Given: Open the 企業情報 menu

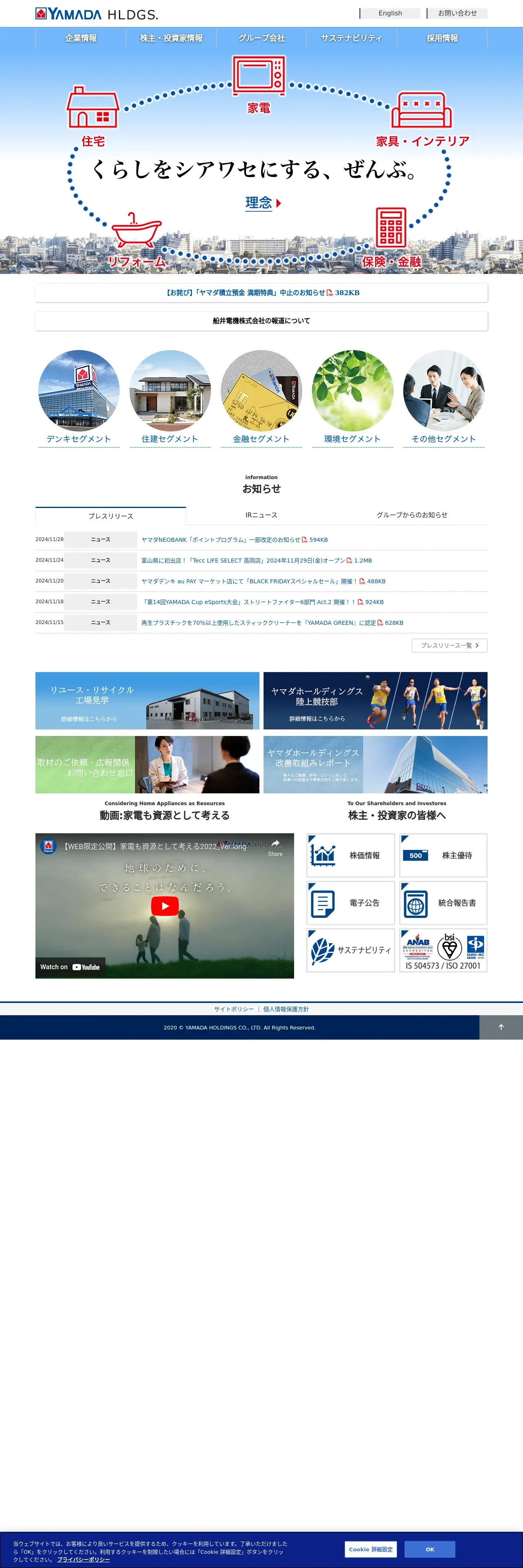Looking at the screenshot, I should (81, 38).
